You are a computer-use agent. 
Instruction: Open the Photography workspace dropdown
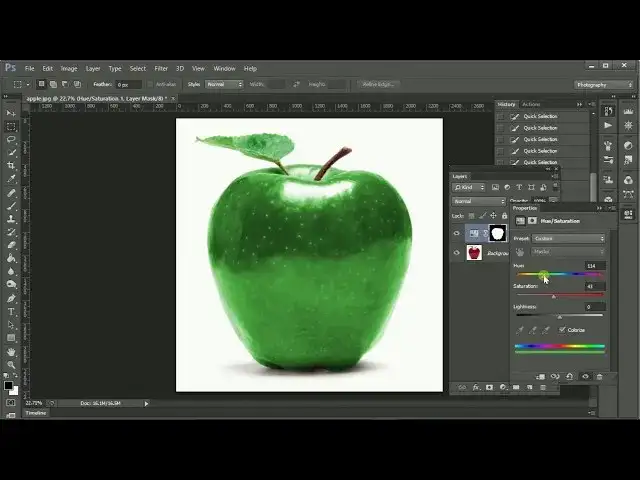click(x=604, y=85)
